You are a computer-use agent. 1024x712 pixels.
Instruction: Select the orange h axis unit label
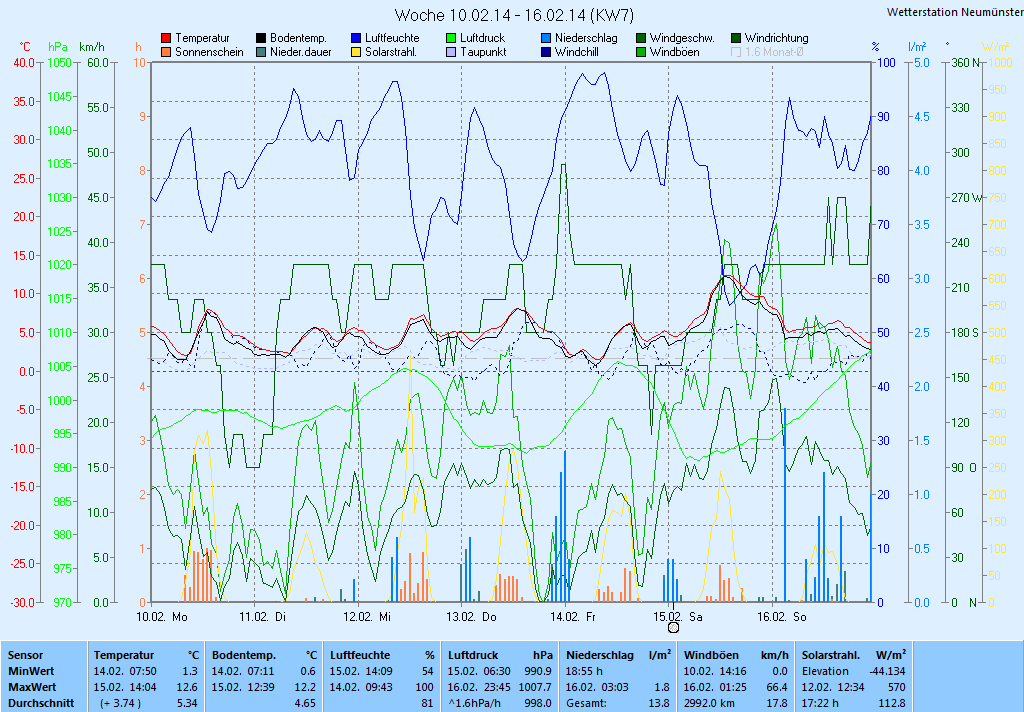click(x=138, y=47)
